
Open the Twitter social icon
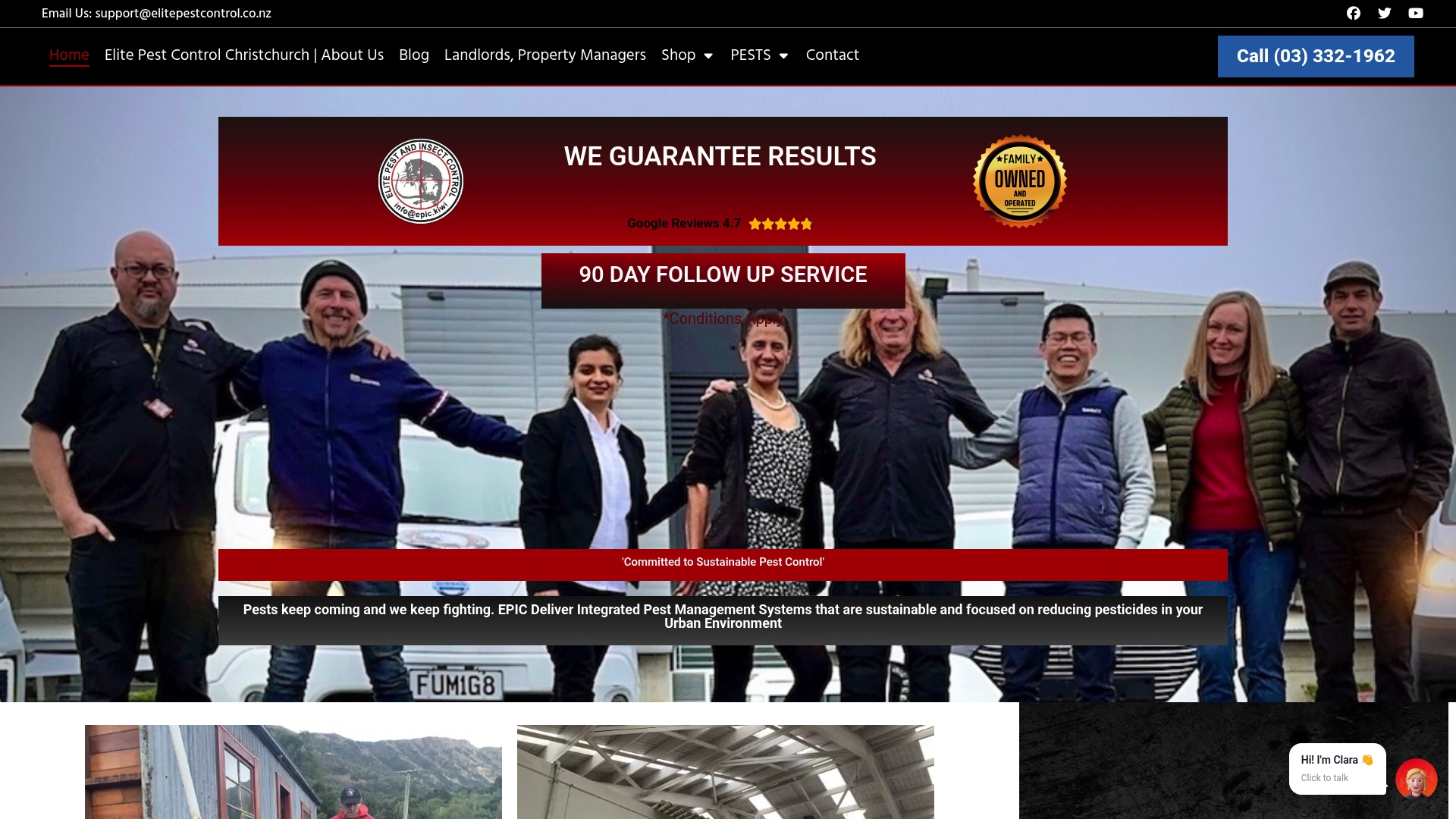[x=1385, y=13]
